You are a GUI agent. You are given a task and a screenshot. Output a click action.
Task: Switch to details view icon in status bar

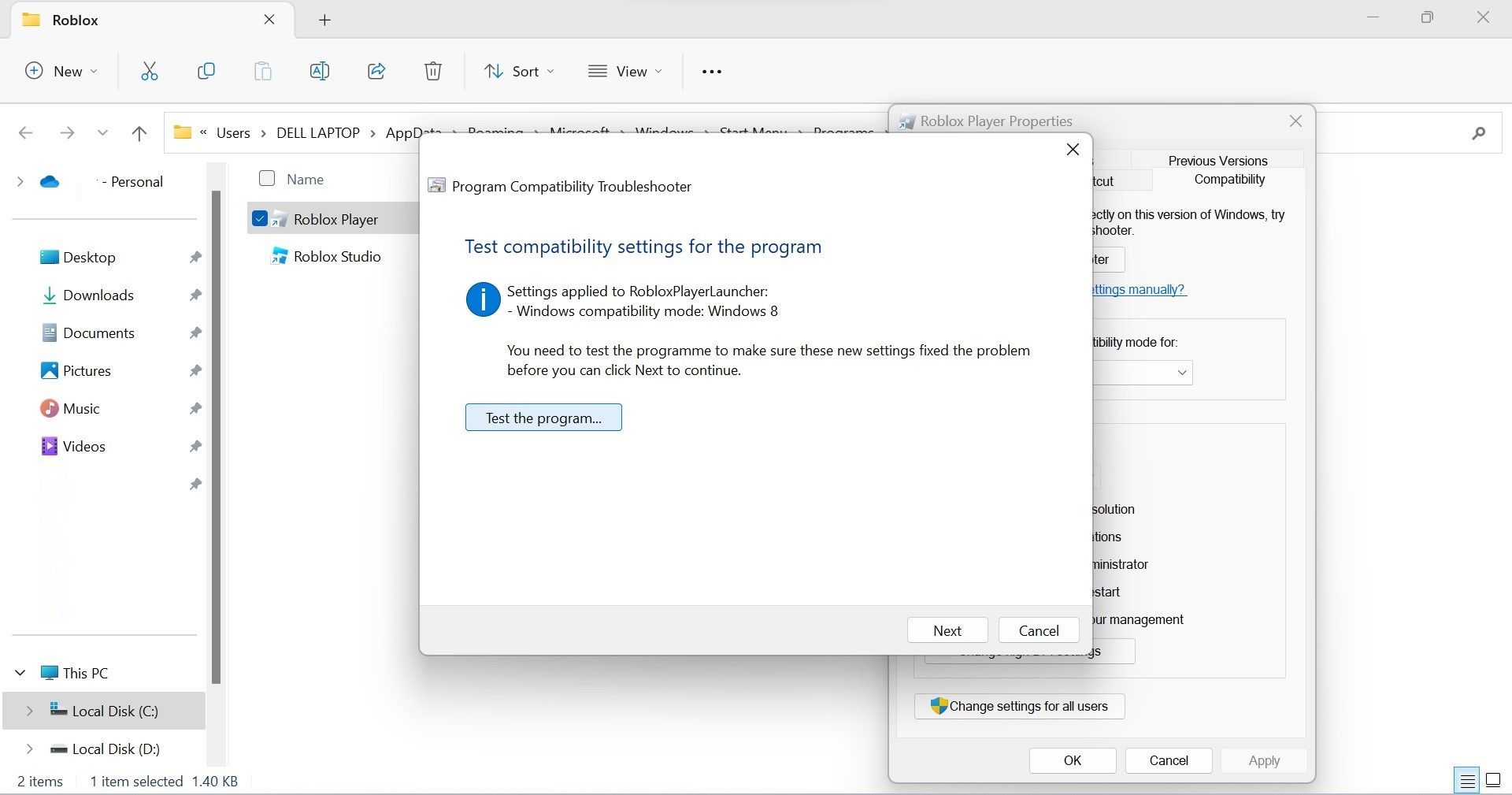(1467, 781)
